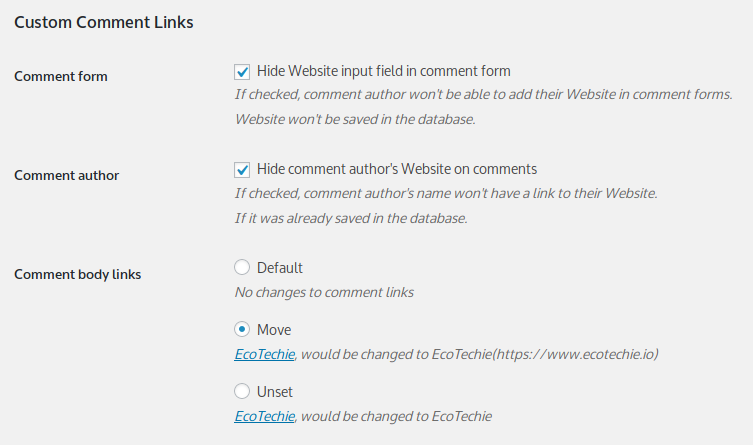The height and width of the screenshot is (445, 753).
Task: Open the EcoTechie link under Move
Action: 265,354
